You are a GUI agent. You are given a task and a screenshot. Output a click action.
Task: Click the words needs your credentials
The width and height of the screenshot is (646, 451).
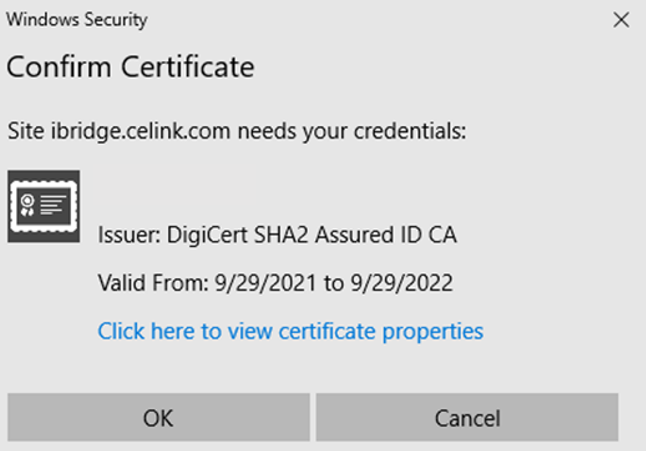pyautogui.click(x=352, y=131)
